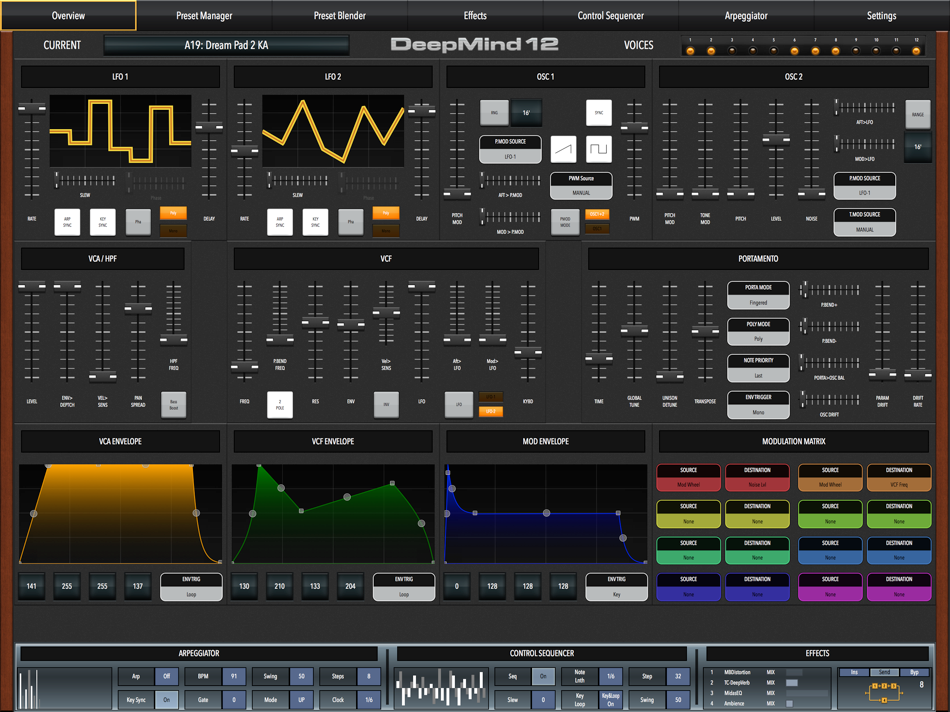
Task: Open the PORTA MODE selector set to Fingered
Action: click(x=758, y=295)
